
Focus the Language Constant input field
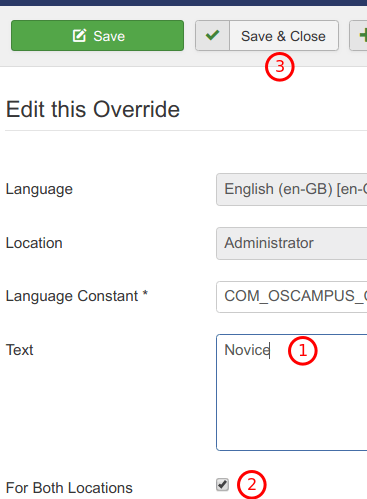pyautogui.click(x=292, y=297)
